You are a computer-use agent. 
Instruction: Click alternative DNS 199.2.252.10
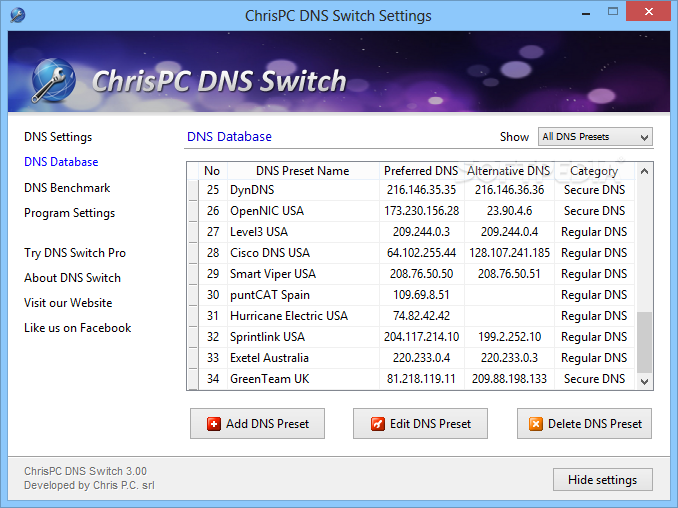(509, 337)
